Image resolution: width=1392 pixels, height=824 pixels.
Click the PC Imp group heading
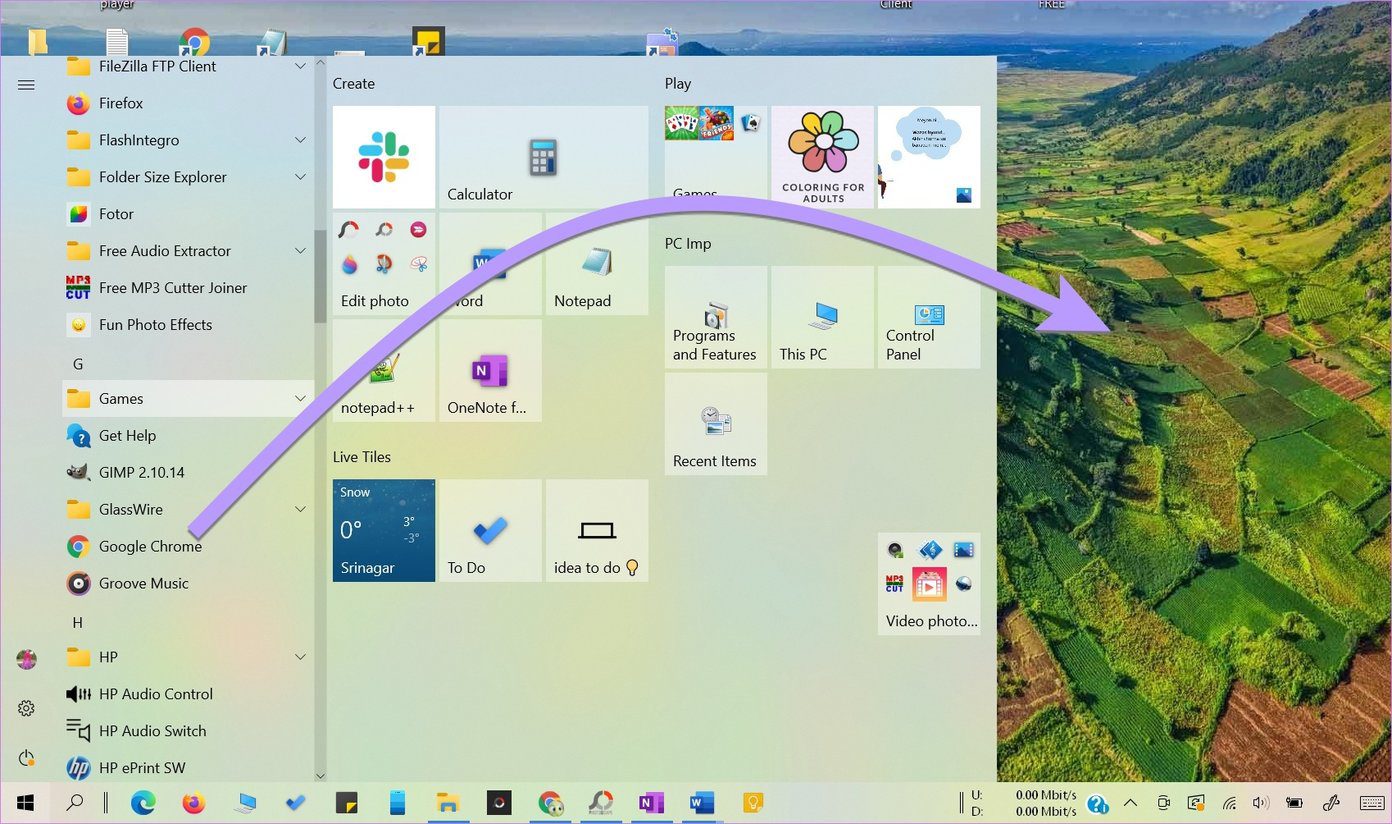click(688, 244)
